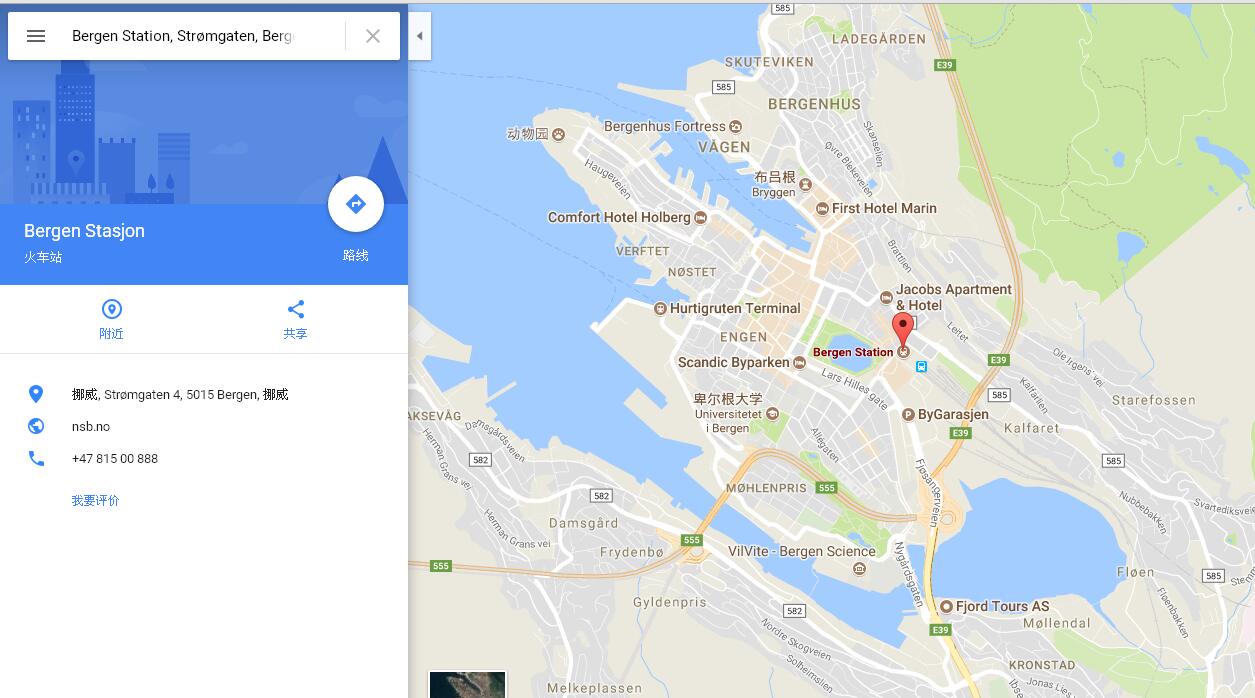Click the address Strømgaten 4 row
Screen dimensions: 1255x698
[204, 394]
